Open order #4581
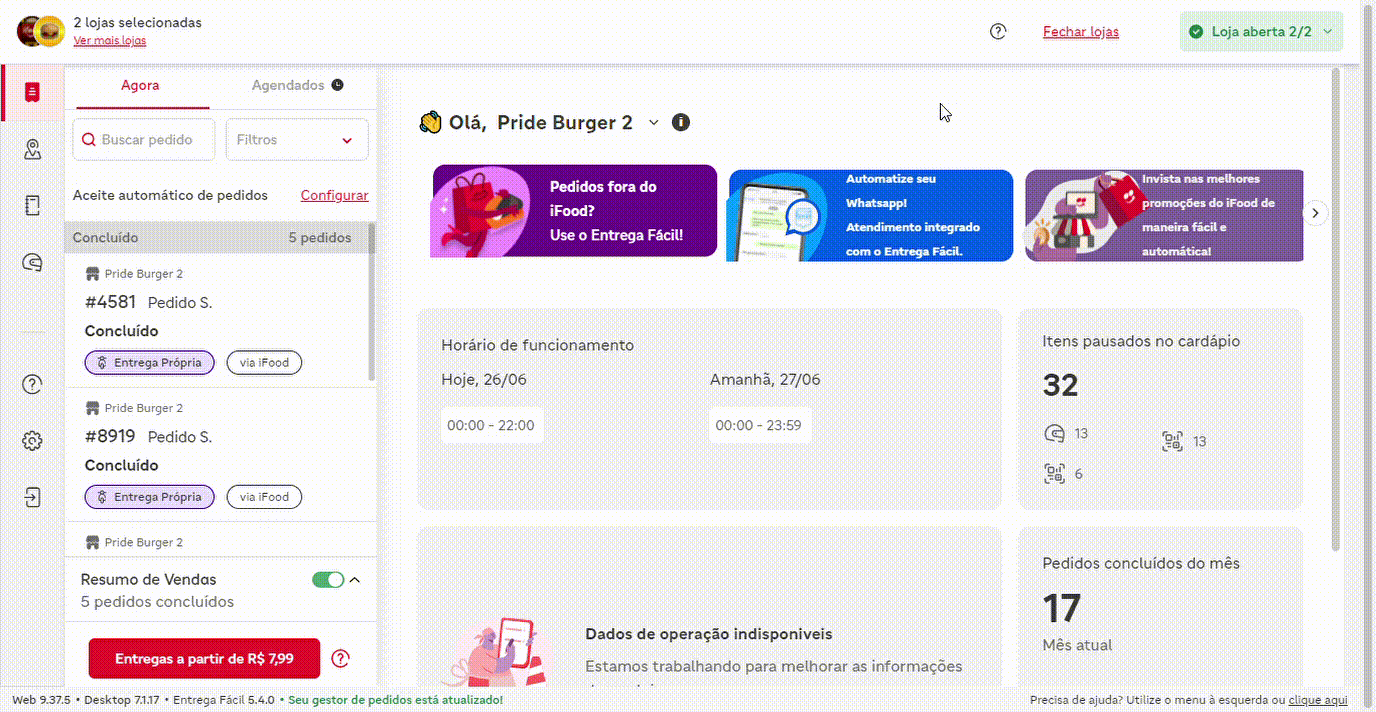 tap(217, 320)
